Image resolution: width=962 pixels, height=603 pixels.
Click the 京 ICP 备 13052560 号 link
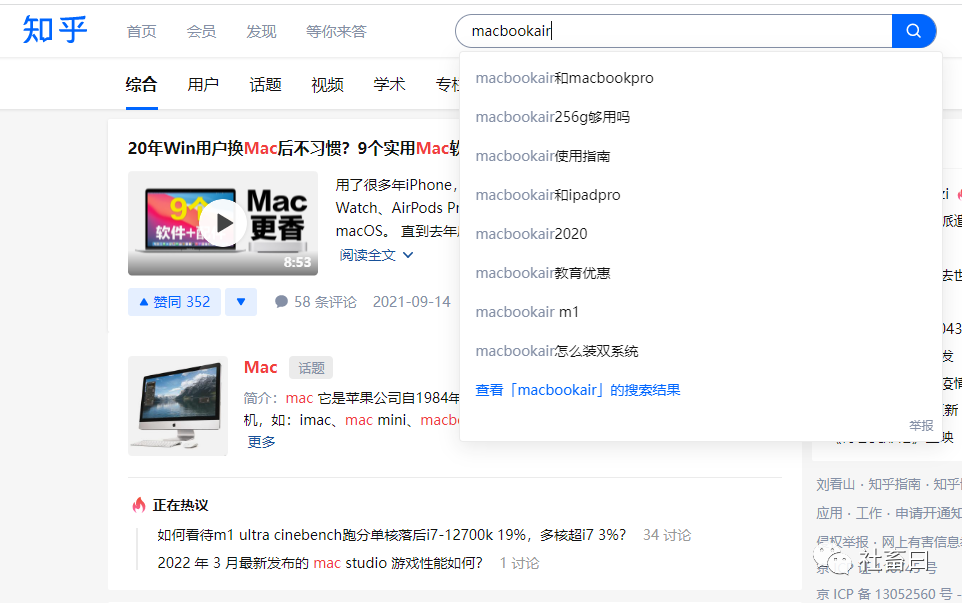click(x=884, y=594)
